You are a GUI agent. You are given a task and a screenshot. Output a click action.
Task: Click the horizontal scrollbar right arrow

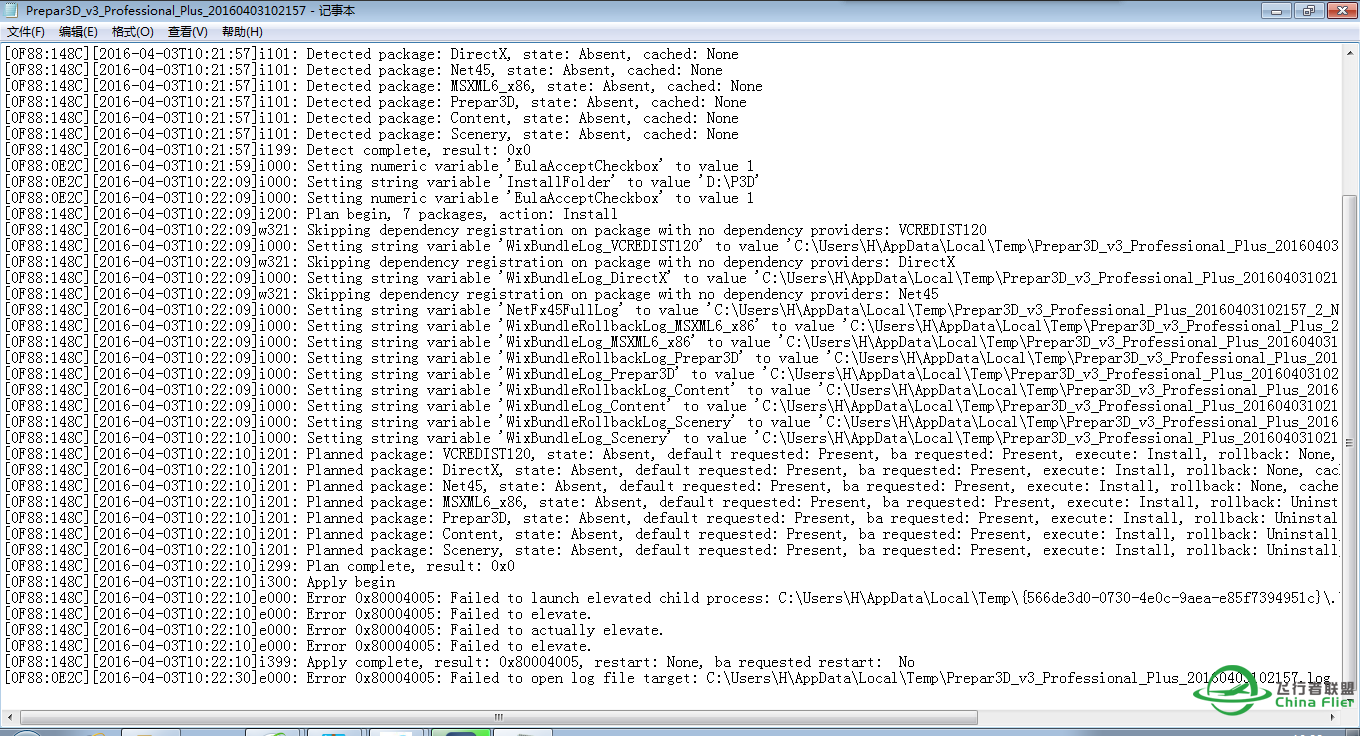pyautogui.click(x=1333, y=717)
